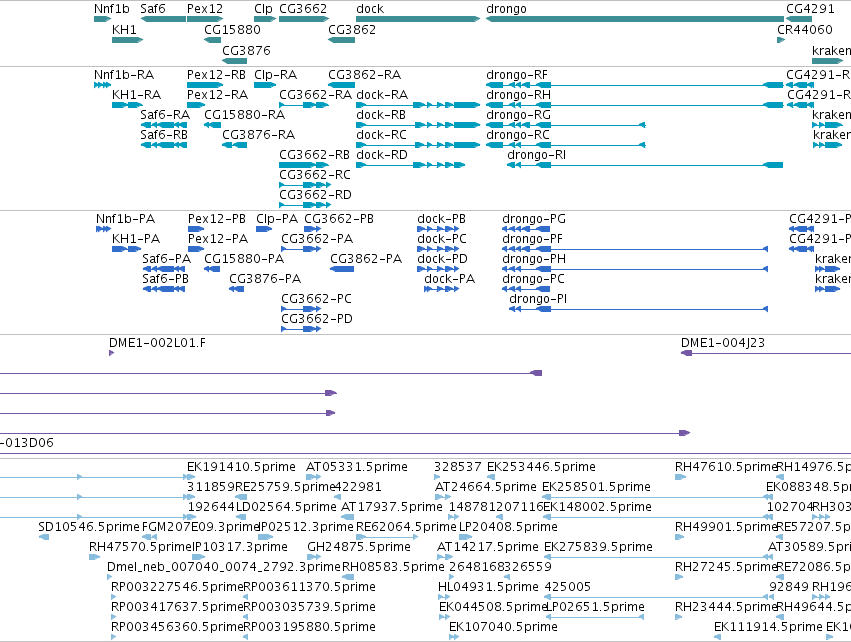
Task: Click the Nnf1b gene label
Action: (x=112, y=9)
